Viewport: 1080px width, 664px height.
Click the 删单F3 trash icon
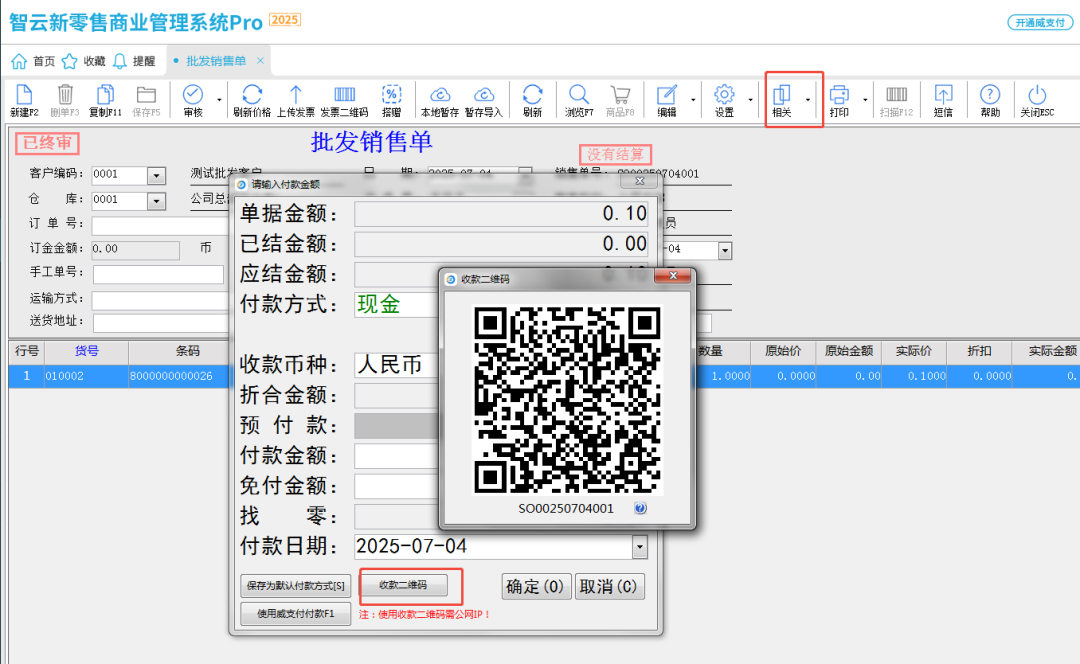click(65, 94)
